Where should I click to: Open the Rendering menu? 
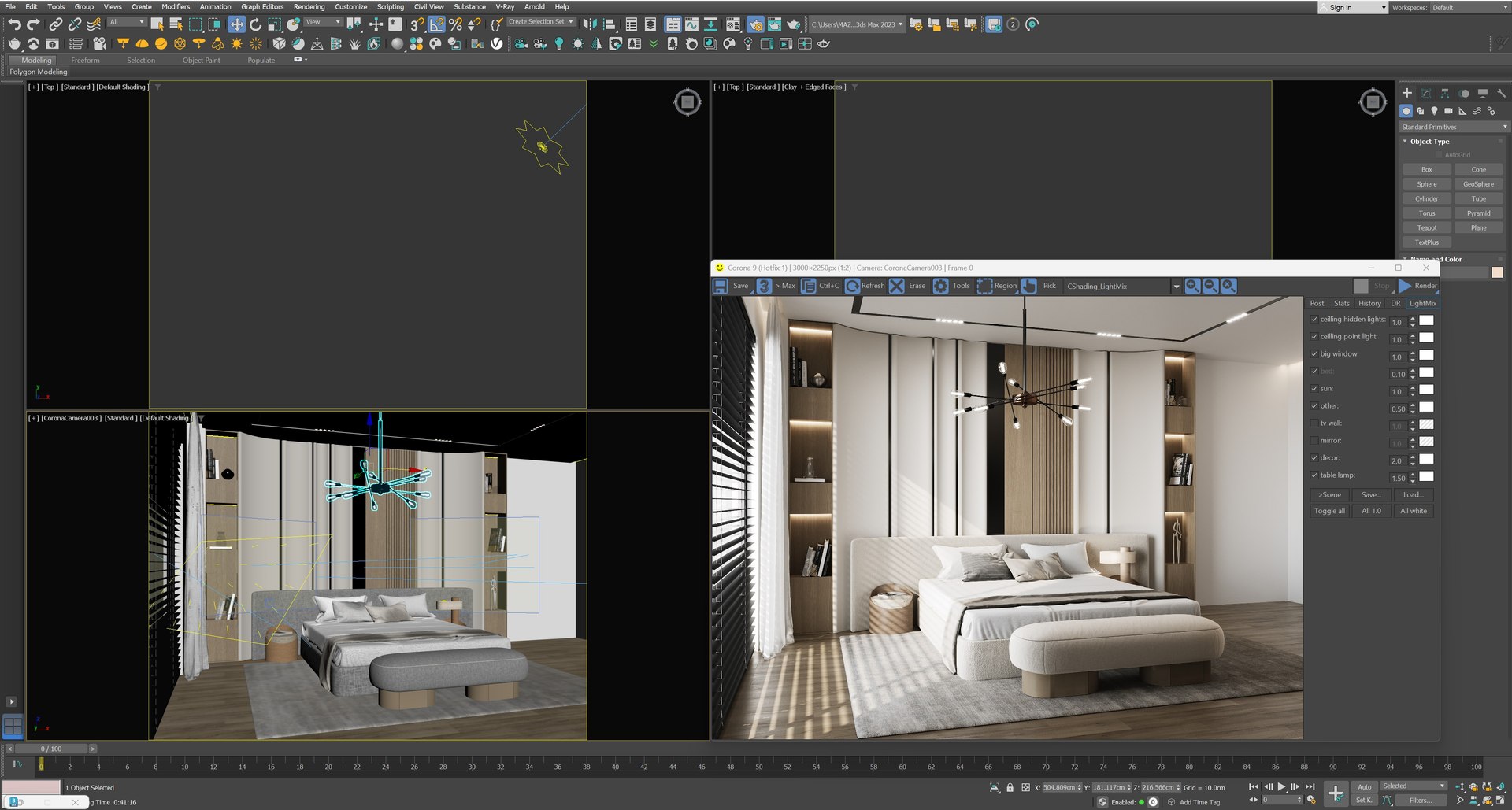pyautogui.click(x=309, y=6)
